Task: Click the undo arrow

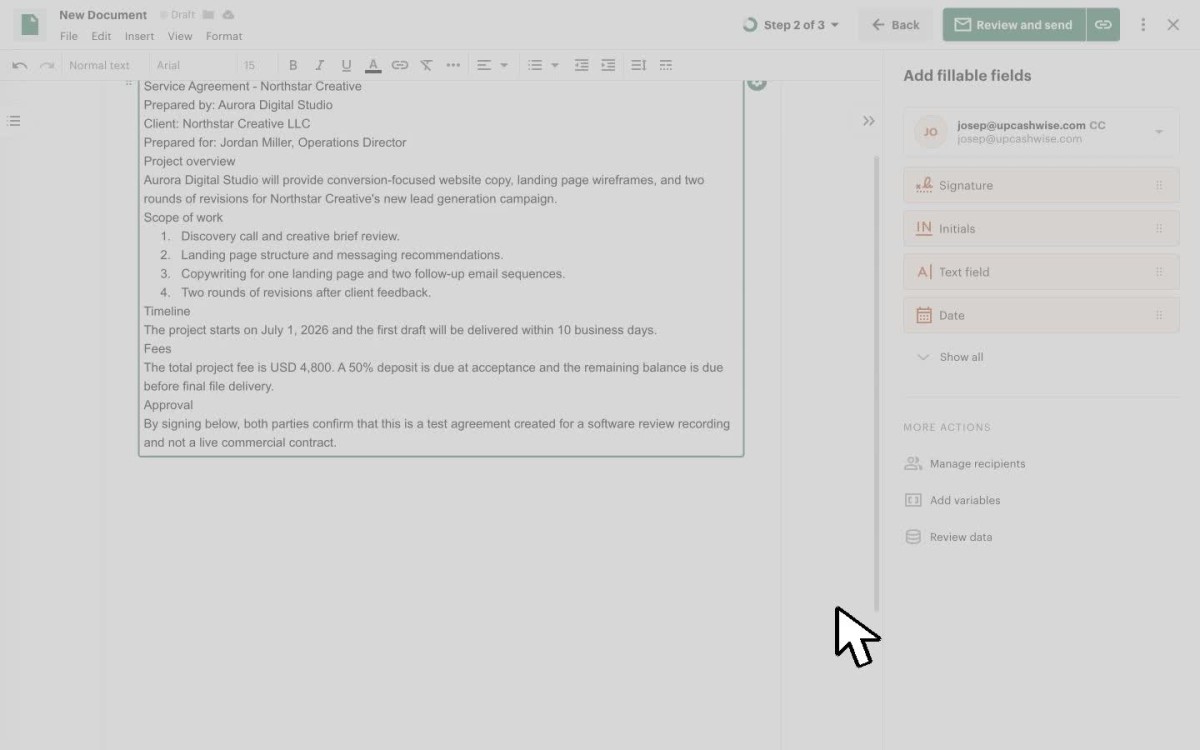Action: [x=19, y=65]
